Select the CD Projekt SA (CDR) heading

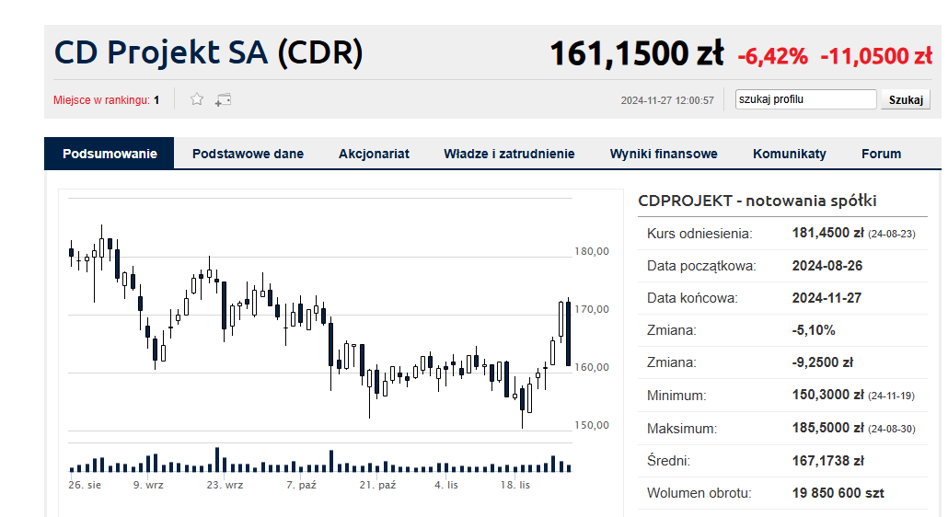click(x=209, y=52)
